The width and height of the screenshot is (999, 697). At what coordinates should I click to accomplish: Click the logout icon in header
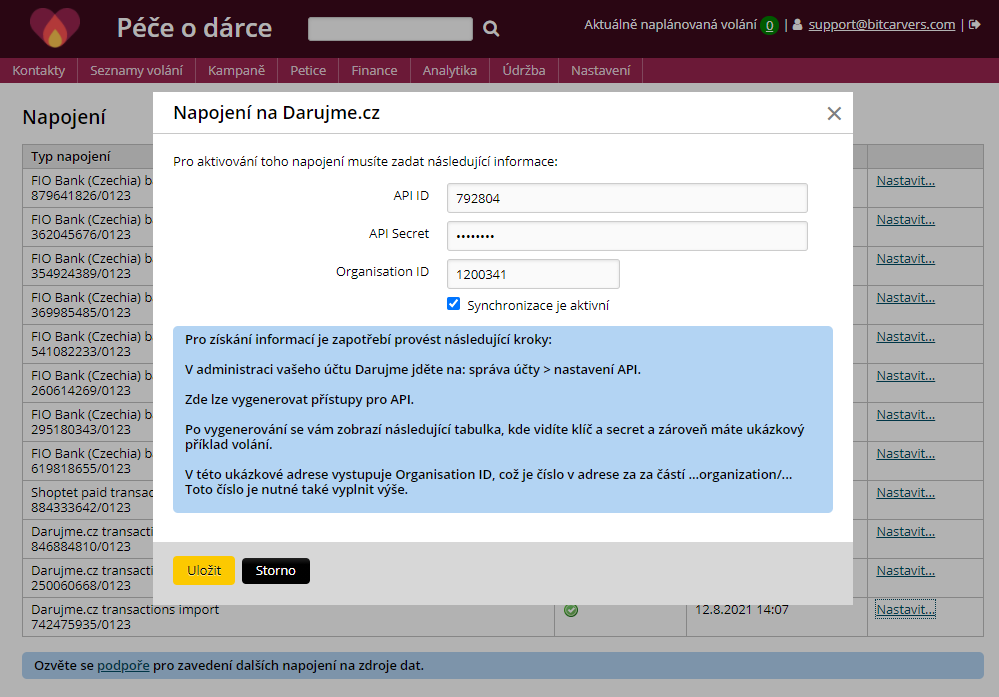point(975,25)
